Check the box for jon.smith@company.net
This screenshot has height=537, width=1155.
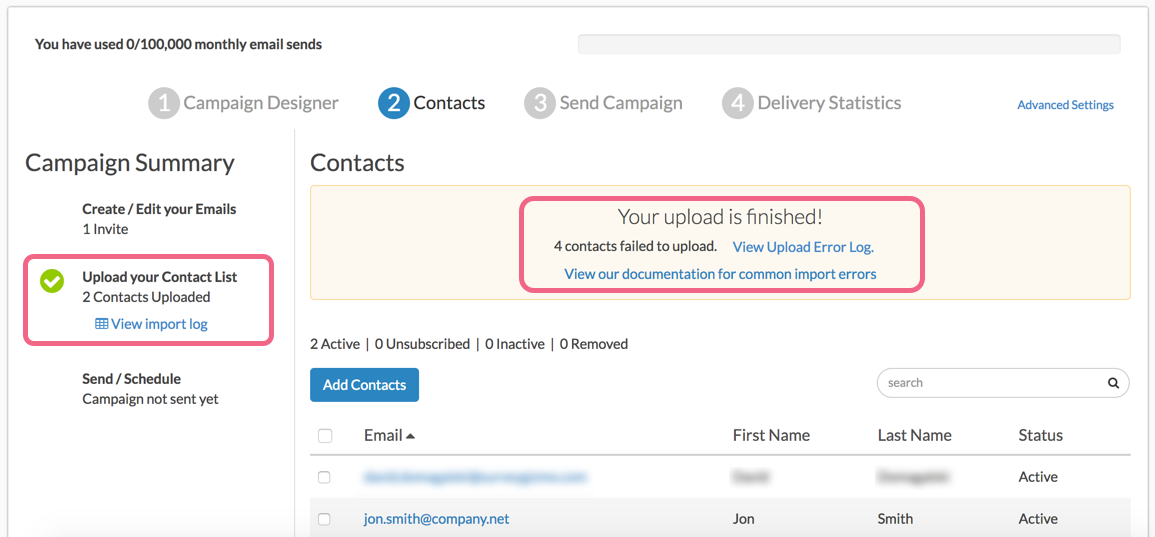pyautogui.click(x=324, y=519)
